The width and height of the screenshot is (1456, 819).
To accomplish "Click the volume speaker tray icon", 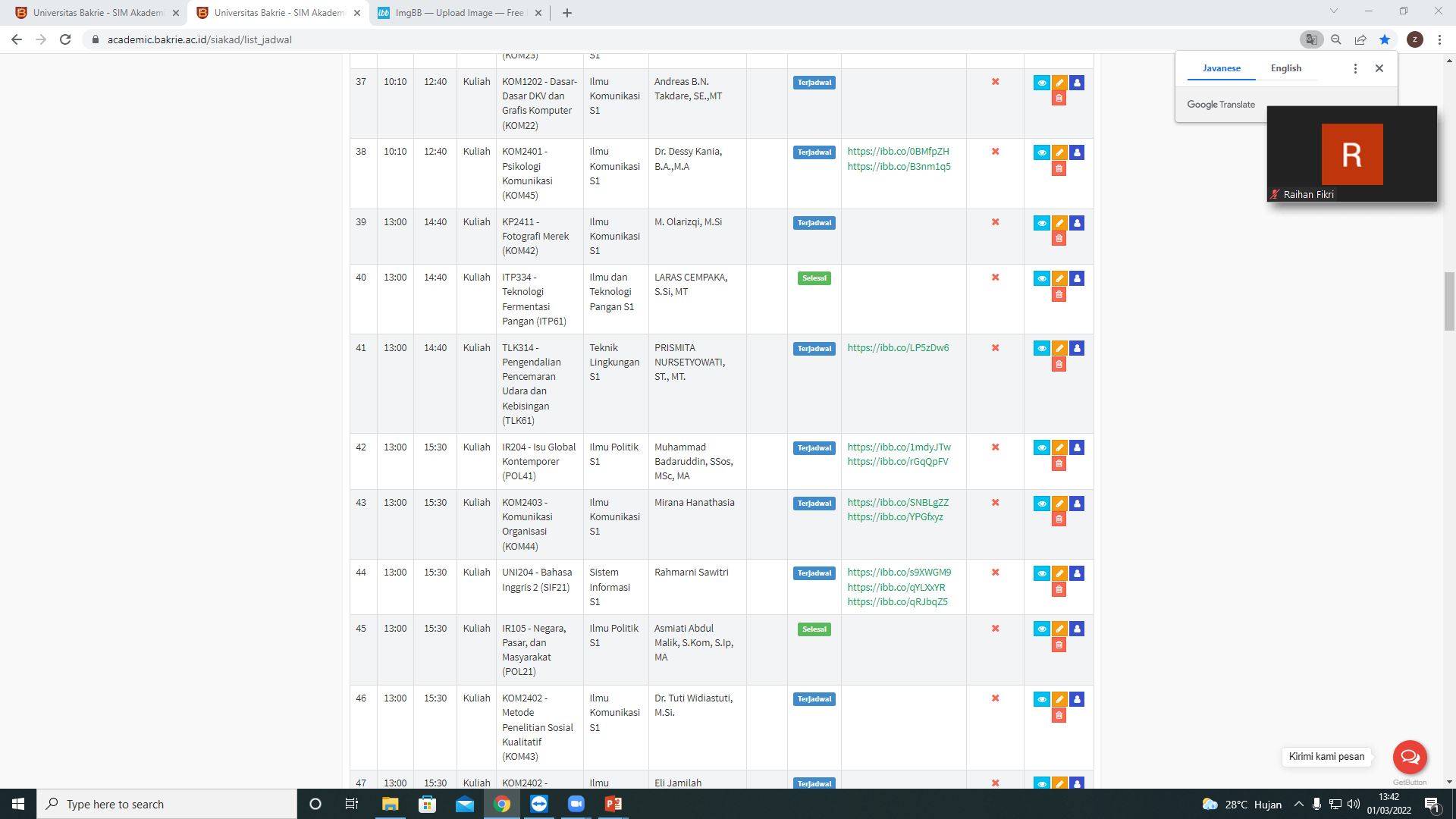I will (1354, 804).
